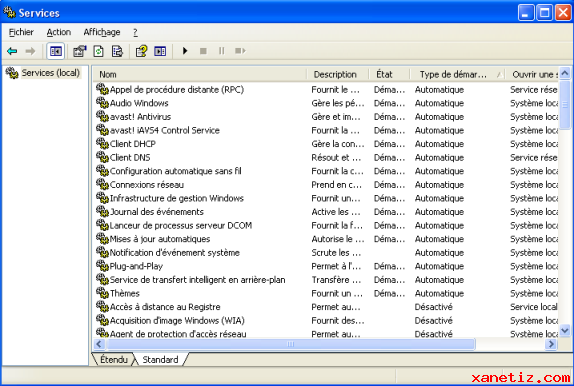Viewport: 574px width, 386px height.
Task: Click gear icon of Audio Windows
Action: [102, 103]
